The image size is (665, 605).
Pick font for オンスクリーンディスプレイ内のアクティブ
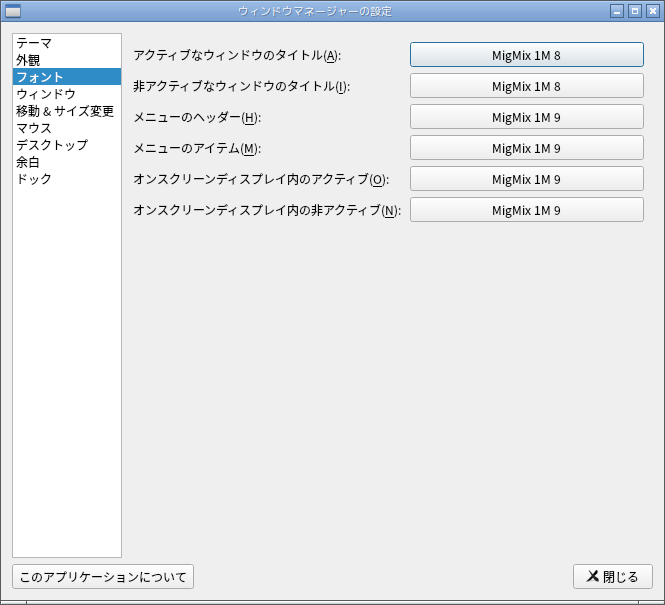coord(527,178)
